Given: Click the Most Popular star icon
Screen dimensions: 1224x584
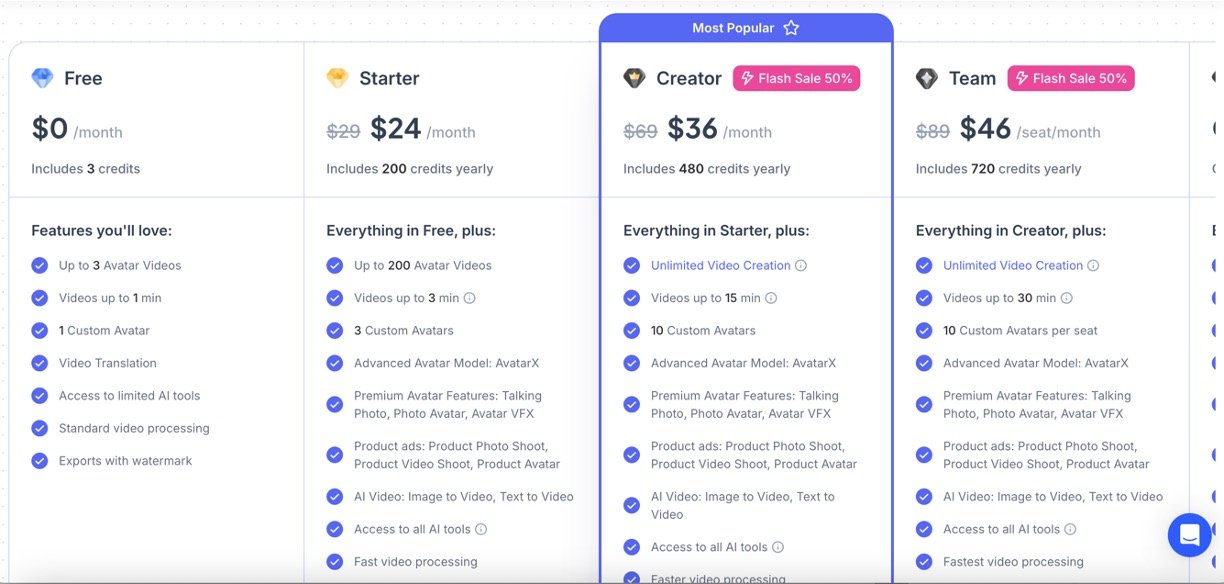Looking at the screenshot, I should click(x=791, y=28).
